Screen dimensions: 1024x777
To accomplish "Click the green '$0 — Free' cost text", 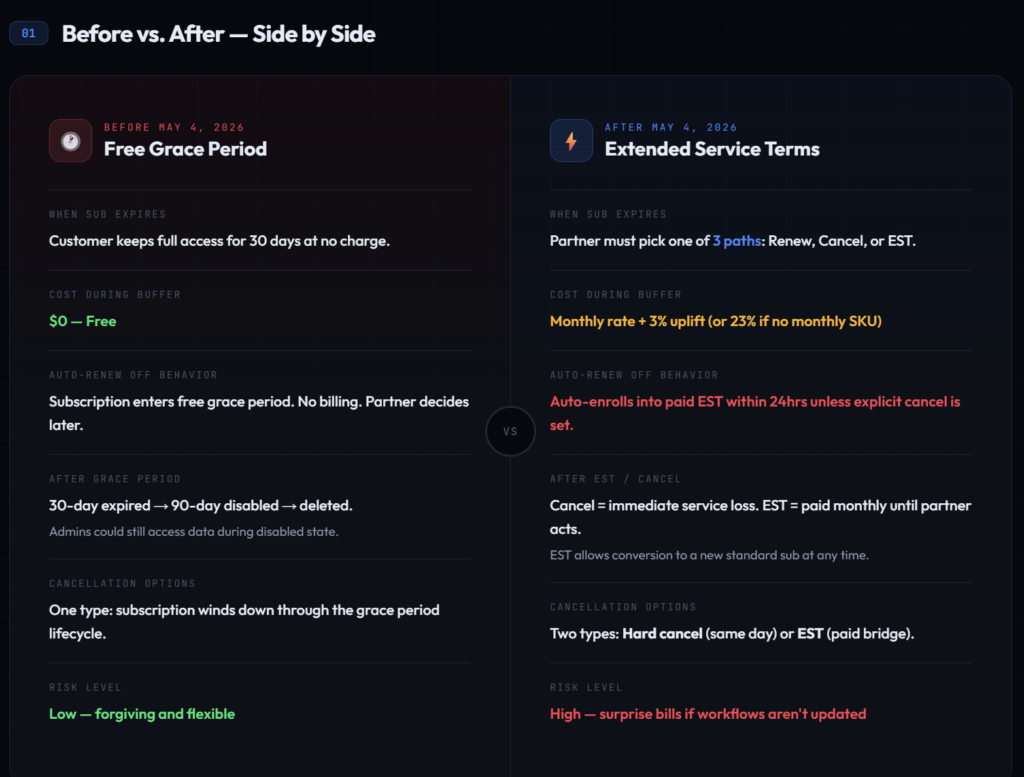I will click(82, 321).
